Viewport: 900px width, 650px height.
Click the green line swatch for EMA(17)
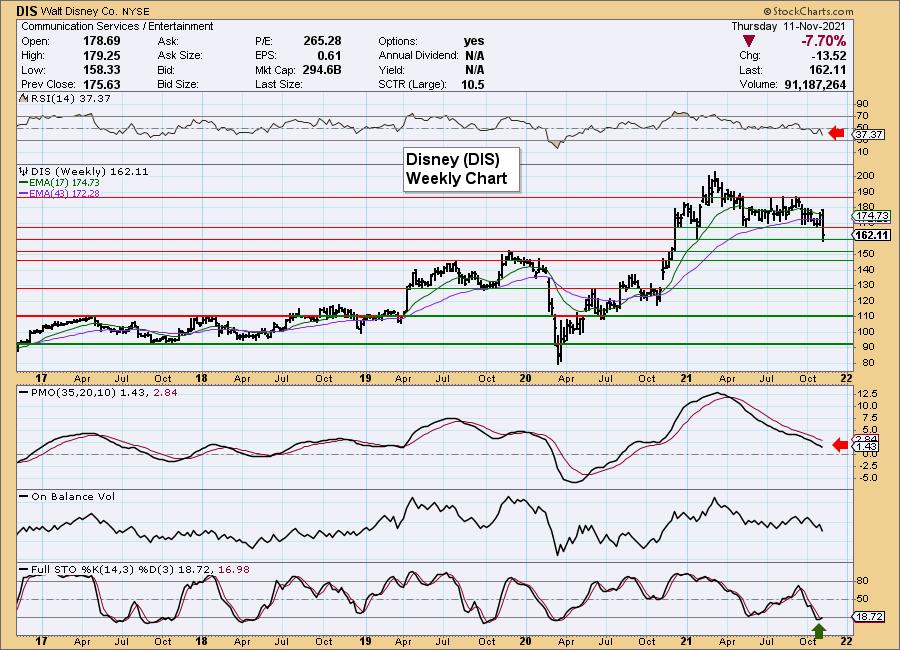coord(25,183)
